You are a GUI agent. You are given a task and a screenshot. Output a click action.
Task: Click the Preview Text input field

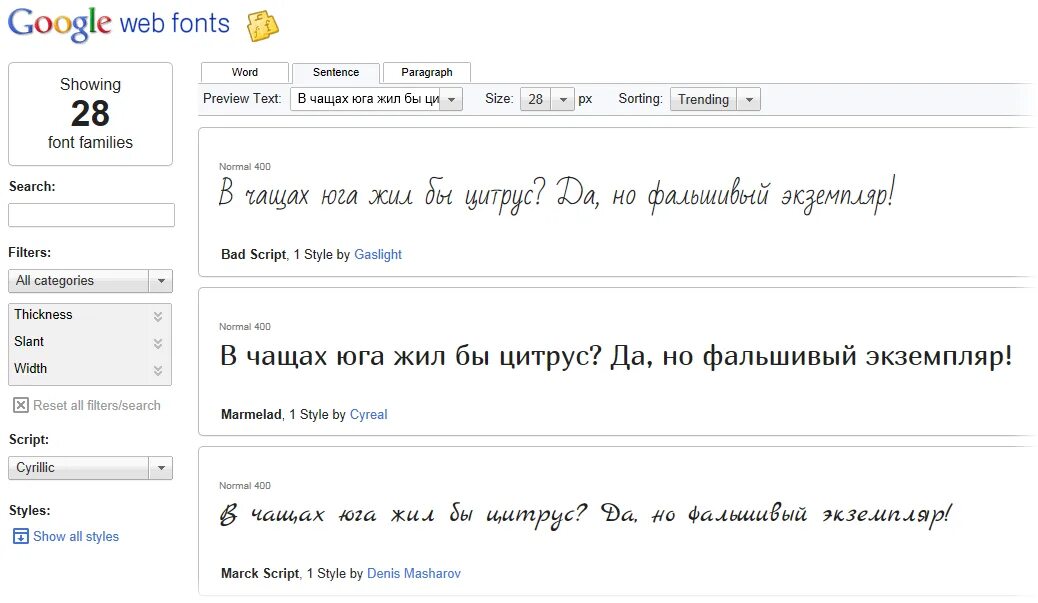coord(366,99)
